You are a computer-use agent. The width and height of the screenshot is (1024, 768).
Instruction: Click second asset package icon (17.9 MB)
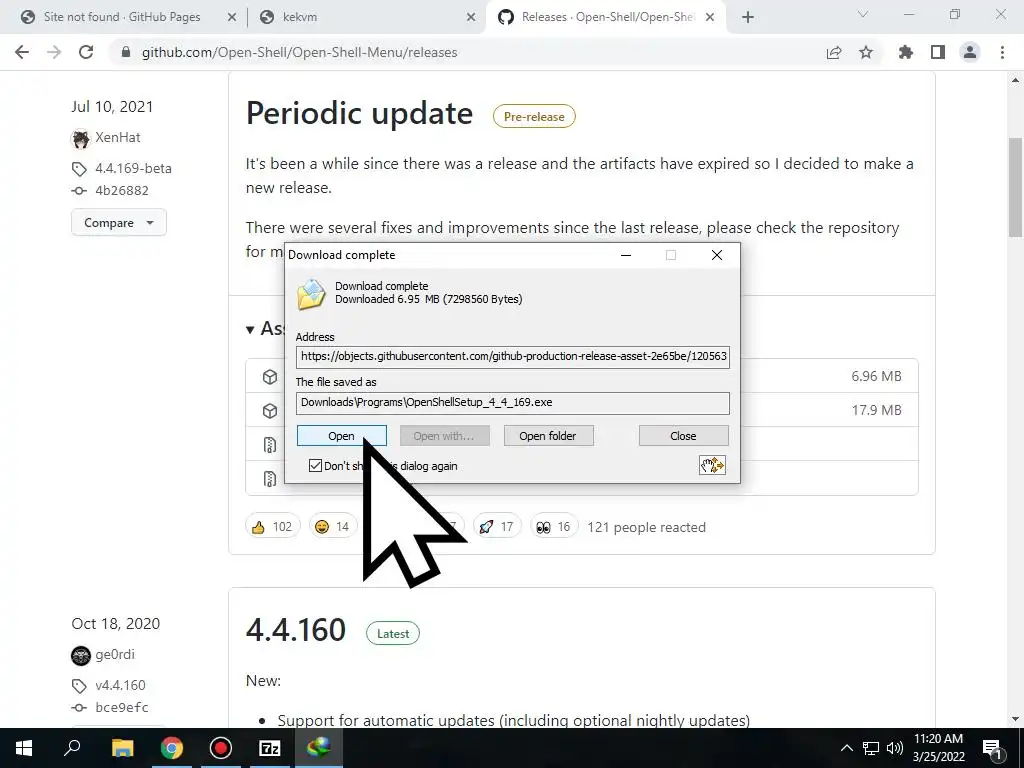pos(270,411)
